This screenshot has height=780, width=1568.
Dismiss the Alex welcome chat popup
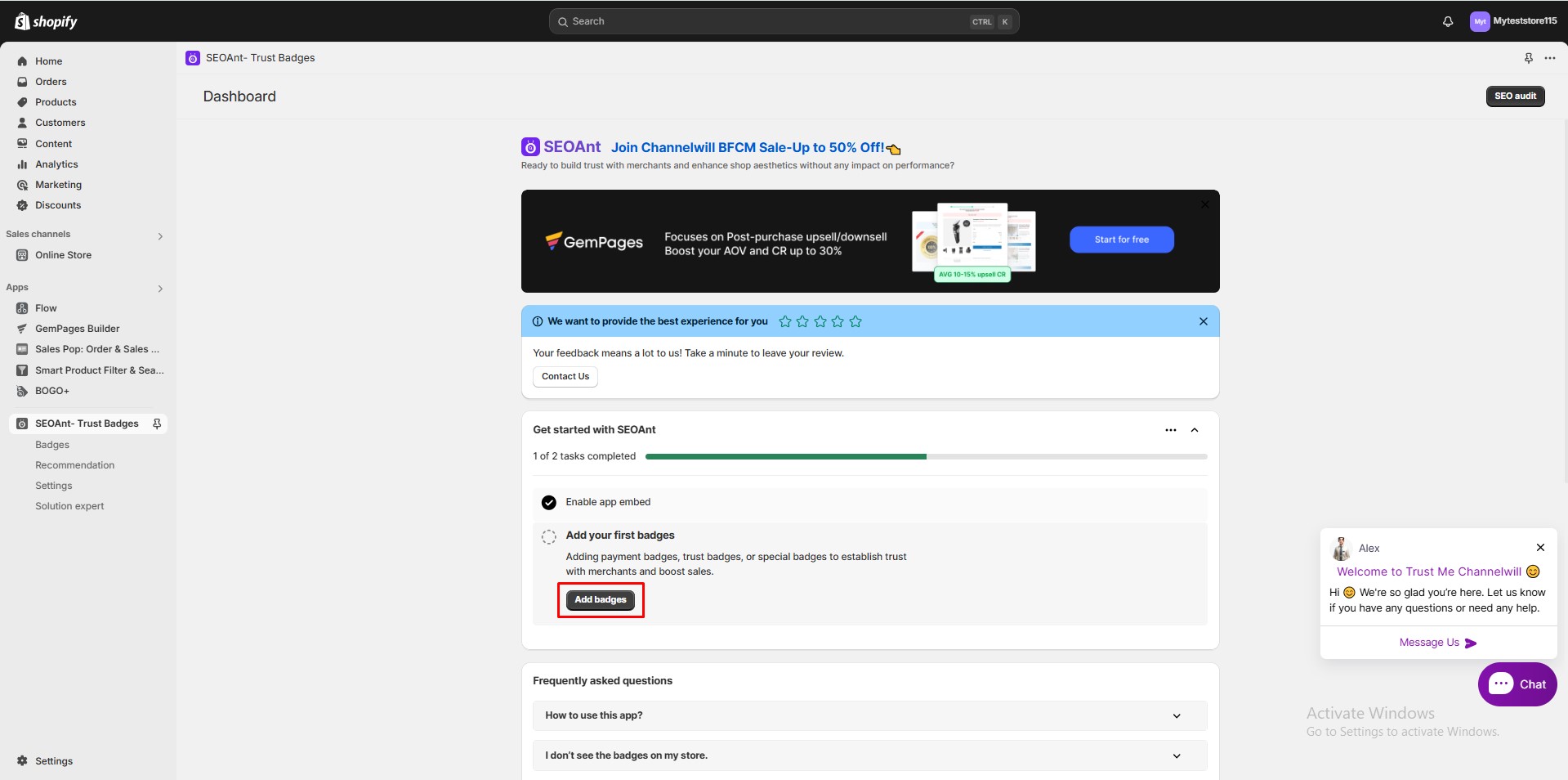click(x=1539, y=548)
